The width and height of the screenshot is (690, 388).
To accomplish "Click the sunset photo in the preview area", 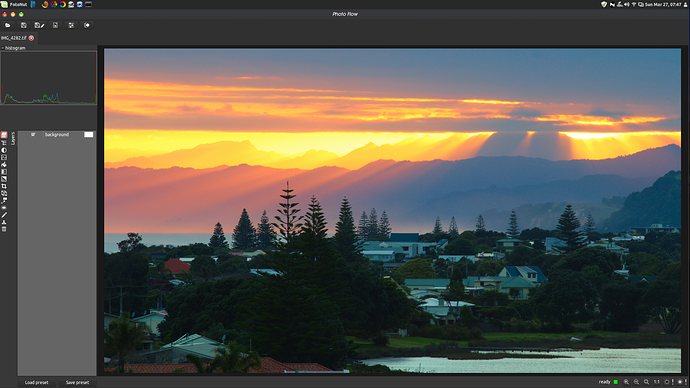I will click(392, 211).
